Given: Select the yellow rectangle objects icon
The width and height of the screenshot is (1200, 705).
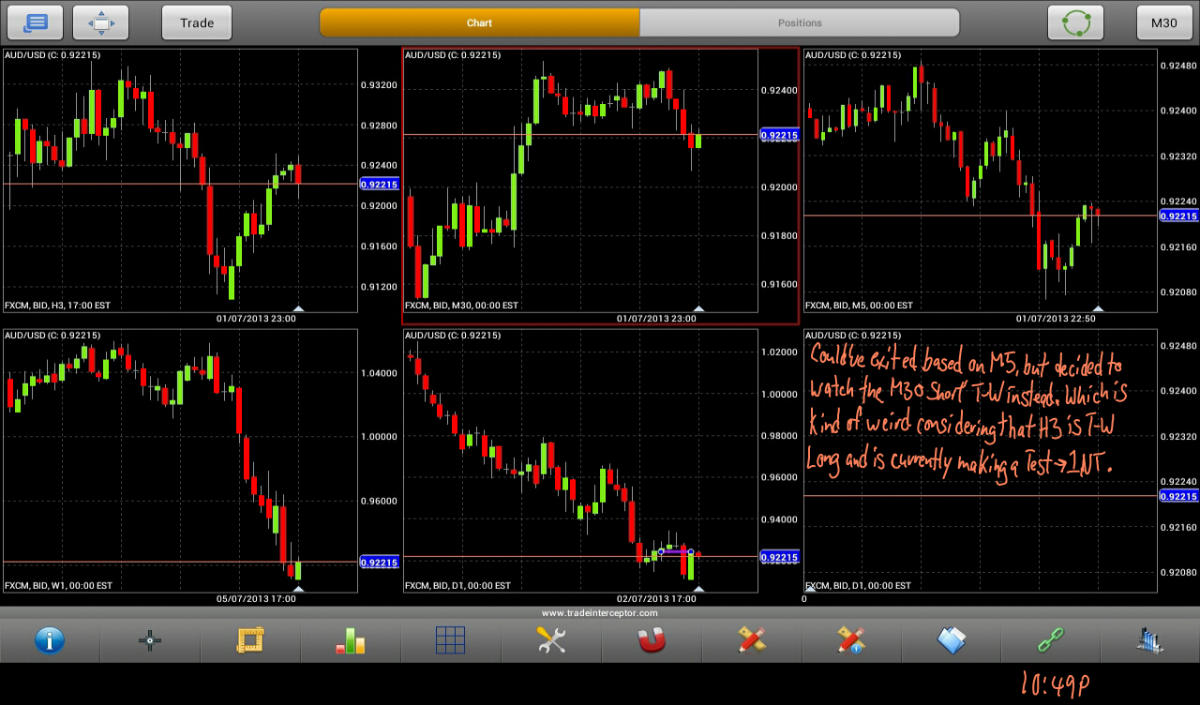Looking at the screenshot, I should coord(250,640).
